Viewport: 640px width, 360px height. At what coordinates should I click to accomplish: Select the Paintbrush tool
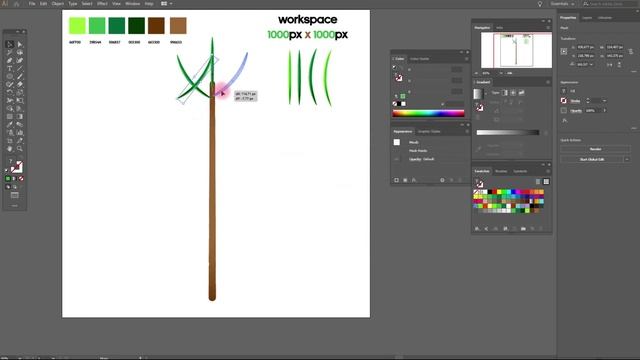20,76
